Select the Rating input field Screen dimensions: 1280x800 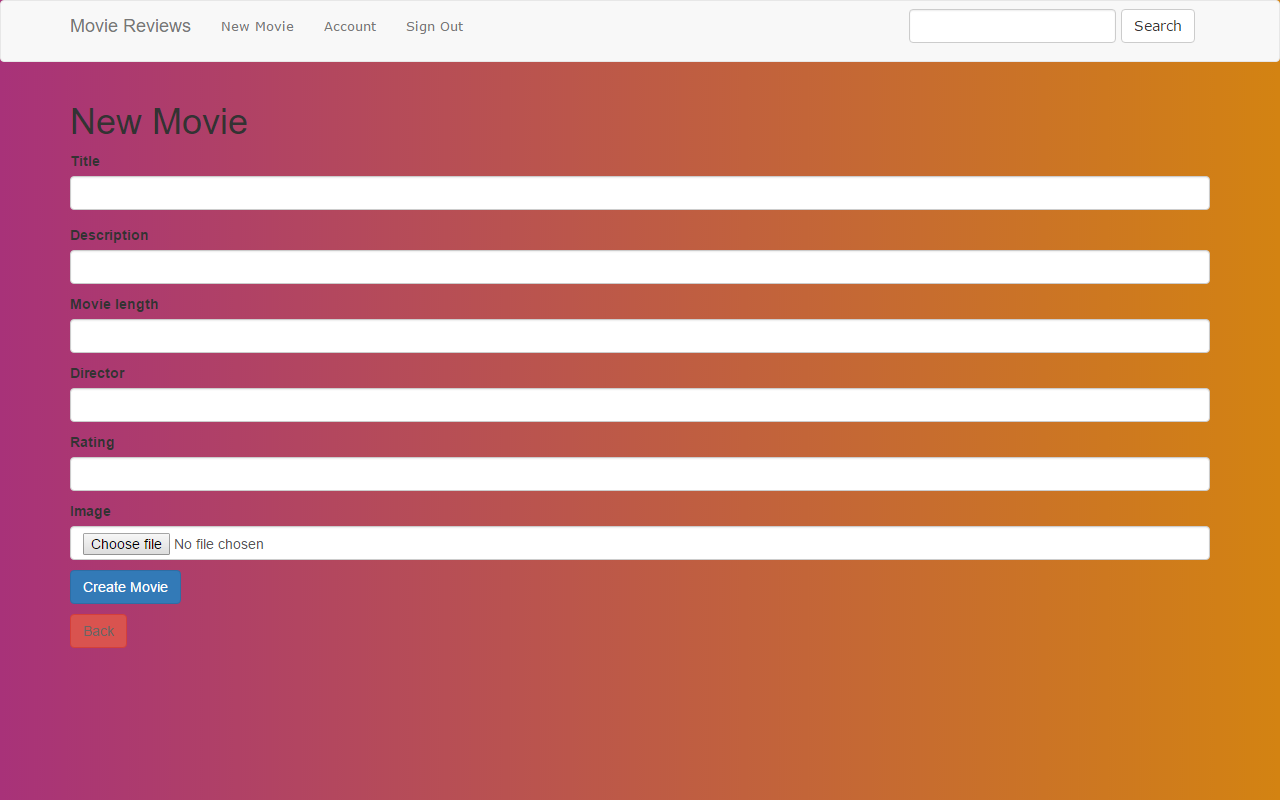(x=640, y=474)
